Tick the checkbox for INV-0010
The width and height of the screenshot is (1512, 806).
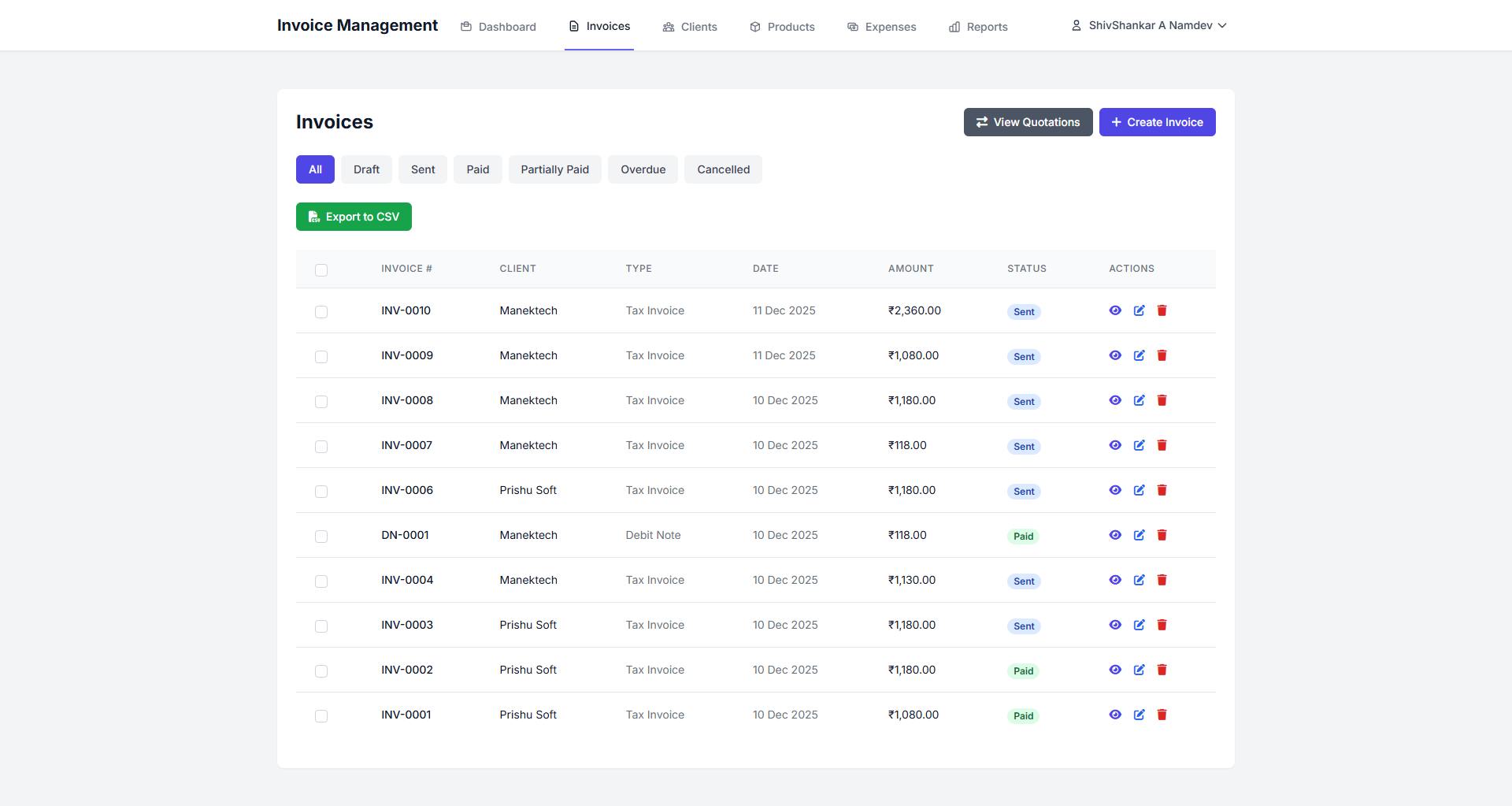coord(321,312)
